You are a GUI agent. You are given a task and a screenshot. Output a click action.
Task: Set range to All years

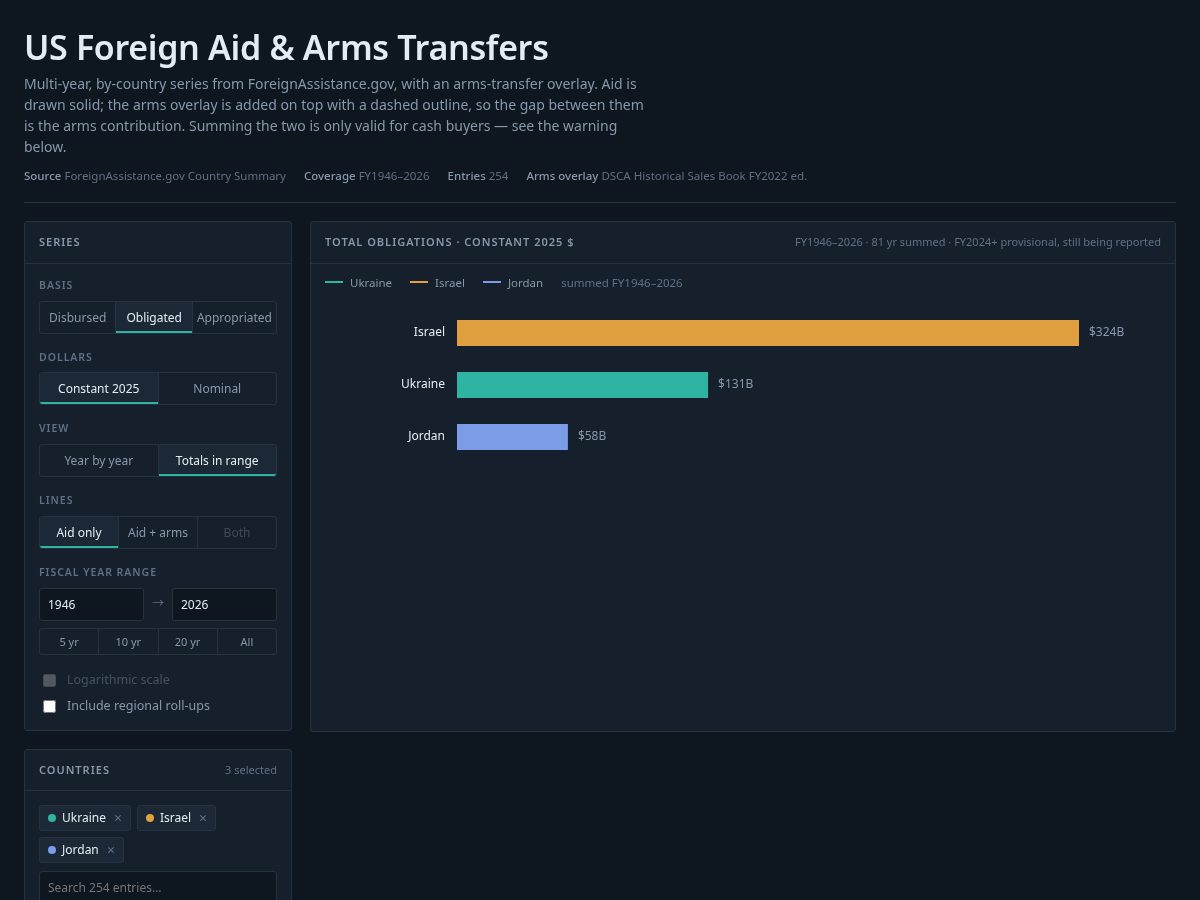(247, 642)
